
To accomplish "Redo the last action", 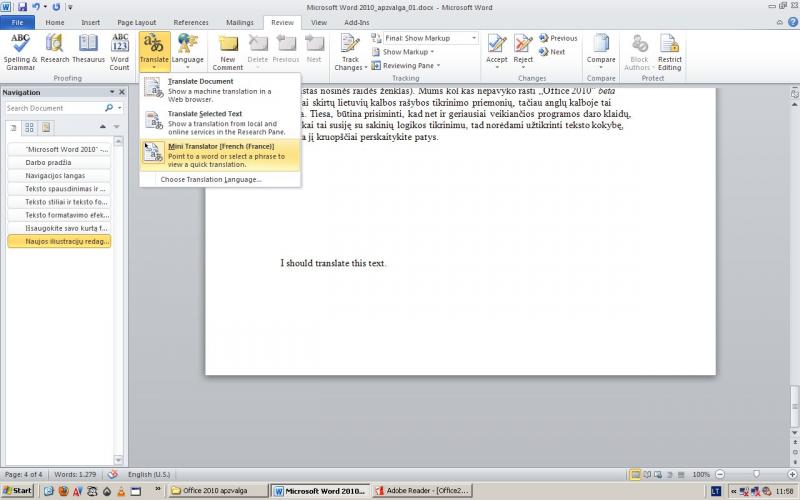I will (56, 7).
